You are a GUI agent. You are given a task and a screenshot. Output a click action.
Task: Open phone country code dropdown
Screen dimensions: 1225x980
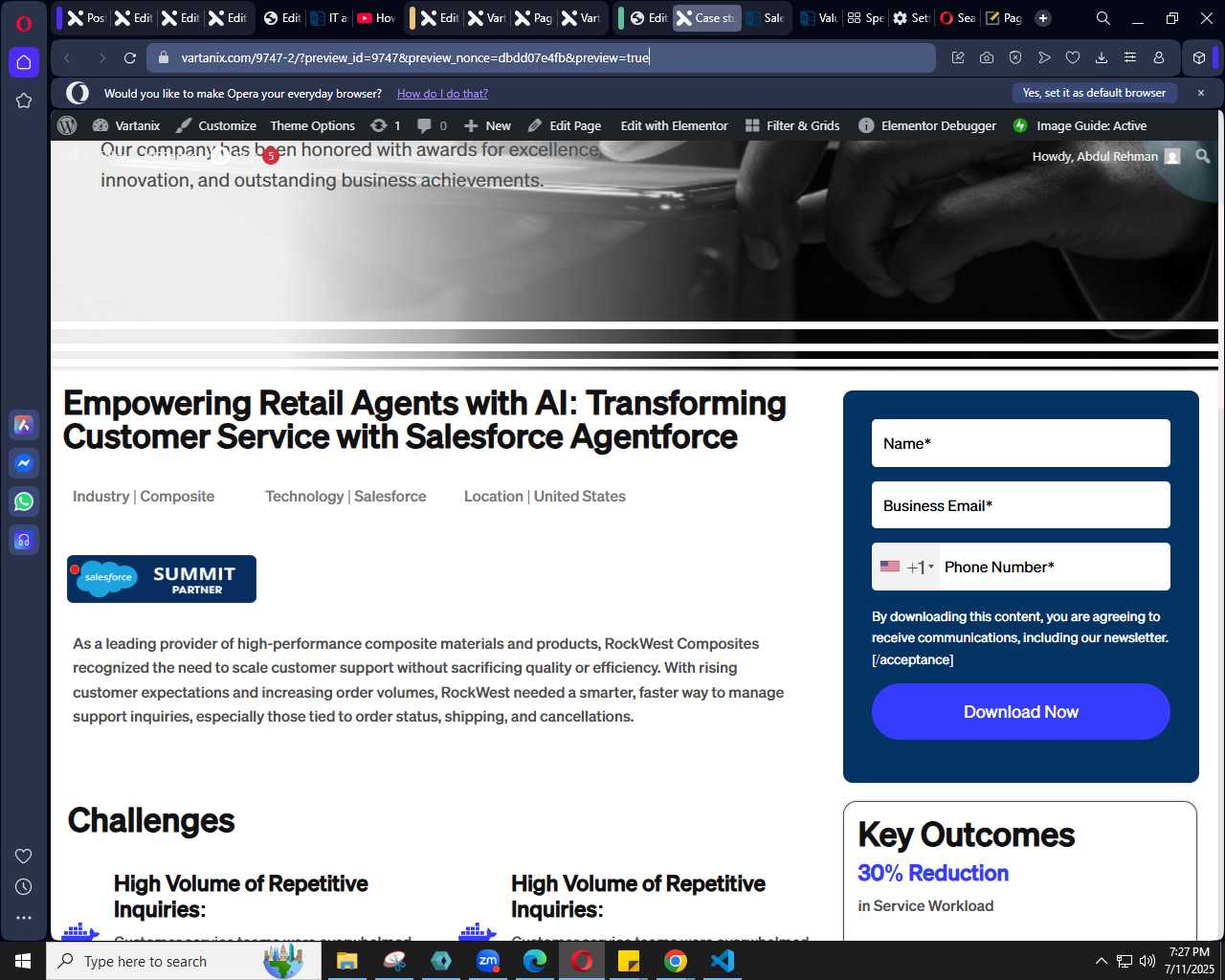point(907,567)
